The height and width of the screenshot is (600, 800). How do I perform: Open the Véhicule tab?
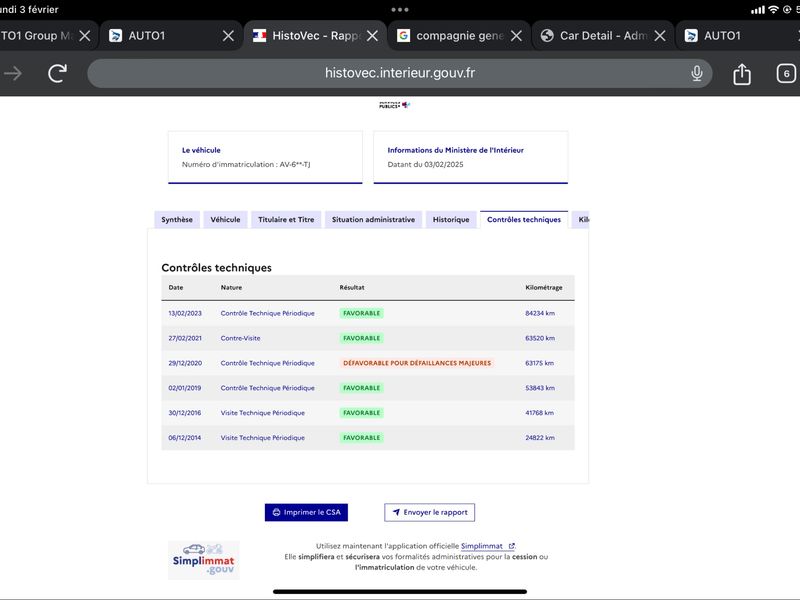226,219
